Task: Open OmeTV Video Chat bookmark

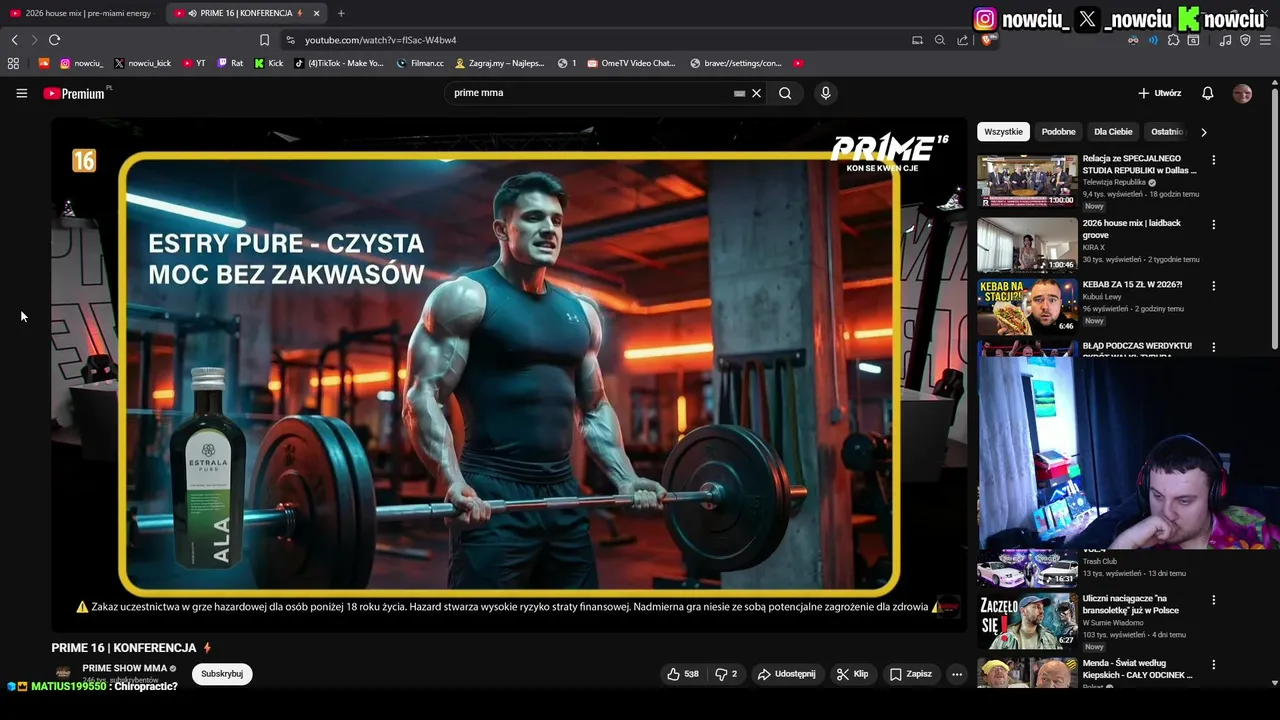Action: 631,63
